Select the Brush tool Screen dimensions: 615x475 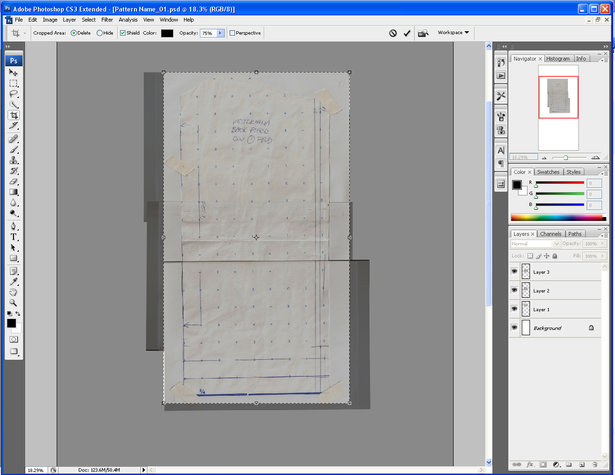point(13,149)
